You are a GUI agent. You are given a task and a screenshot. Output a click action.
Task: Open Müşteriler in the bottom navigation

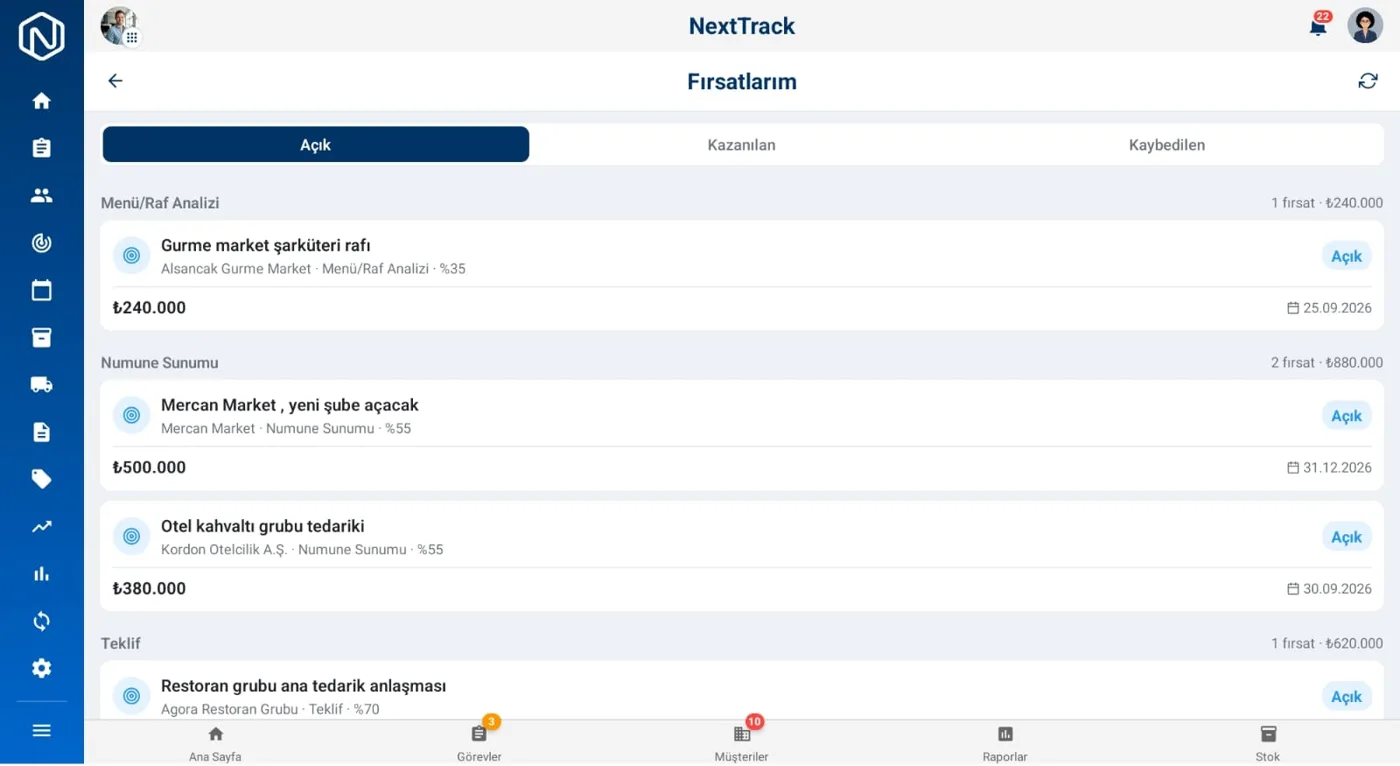click(x=742, y=744)
